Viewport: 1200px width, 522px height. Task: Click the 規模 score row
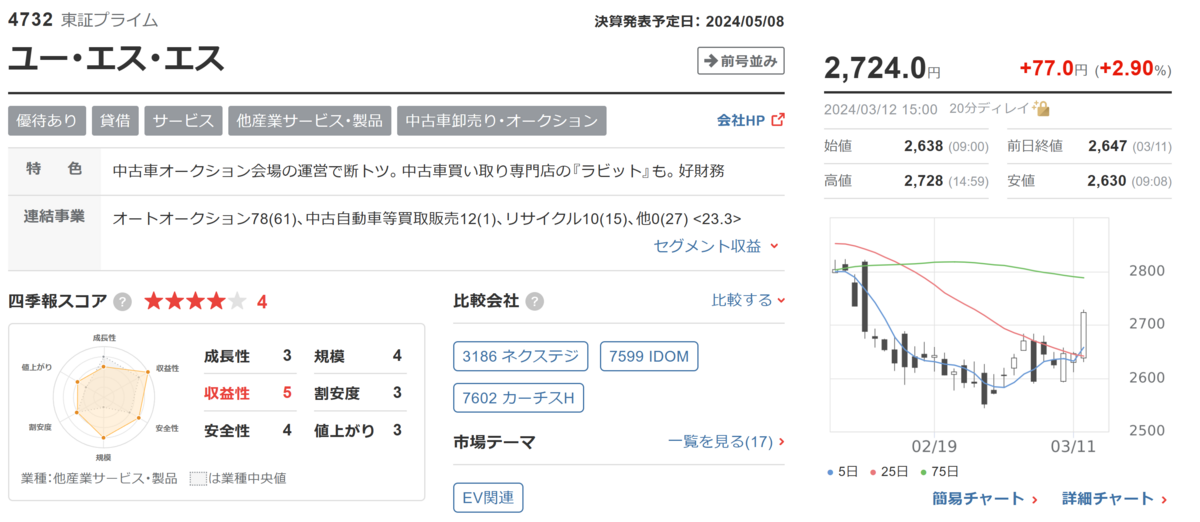358,356
